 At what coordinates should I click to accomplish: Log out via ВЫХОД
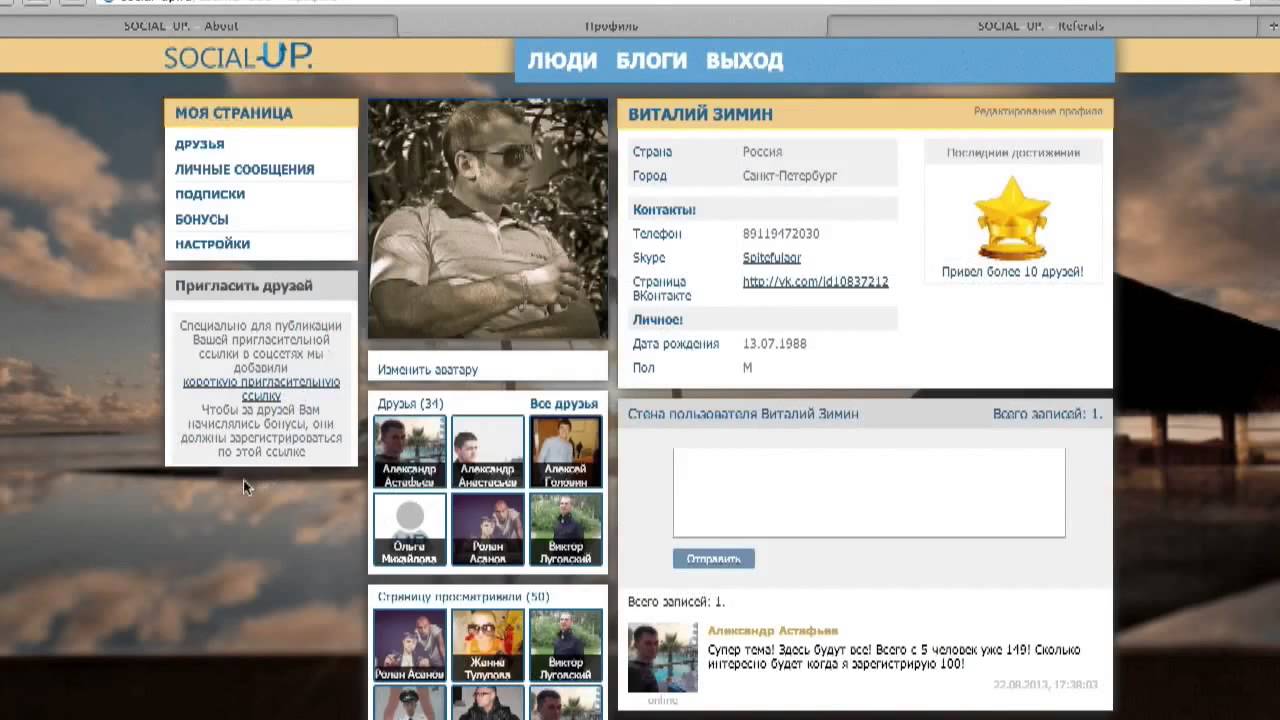tap(744, 60)
